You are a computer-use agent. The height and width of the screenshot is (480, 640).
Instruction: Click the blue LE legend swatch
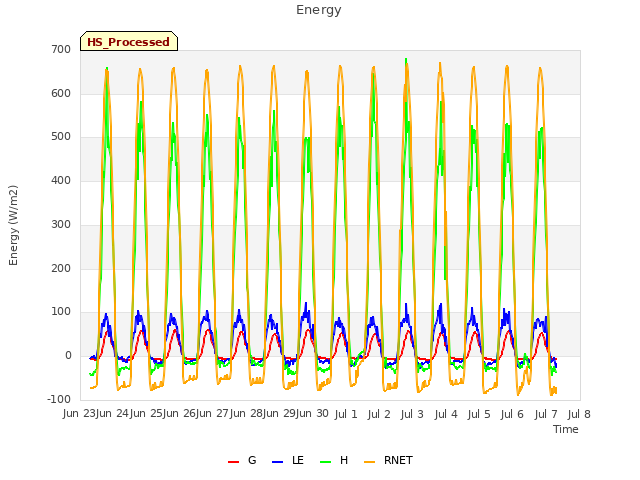278,462
